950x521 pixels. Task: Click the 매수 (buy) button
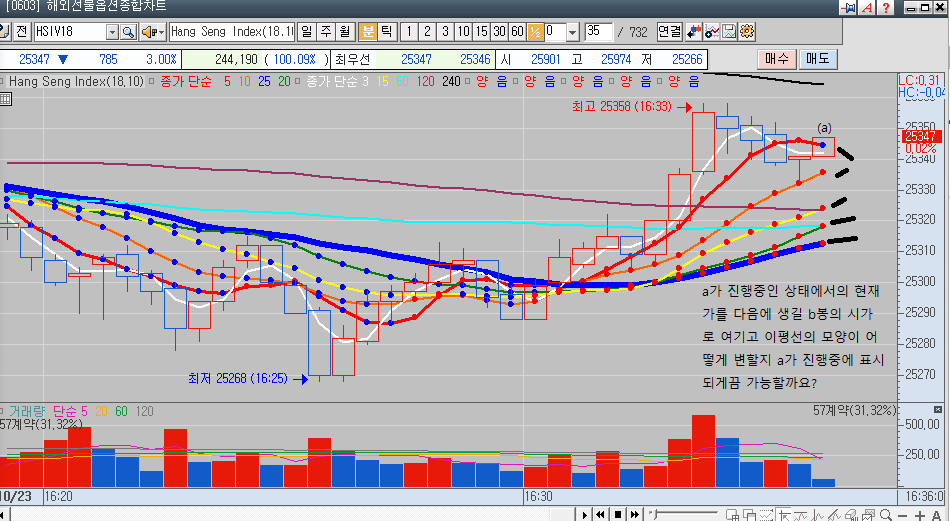[776, 59]
